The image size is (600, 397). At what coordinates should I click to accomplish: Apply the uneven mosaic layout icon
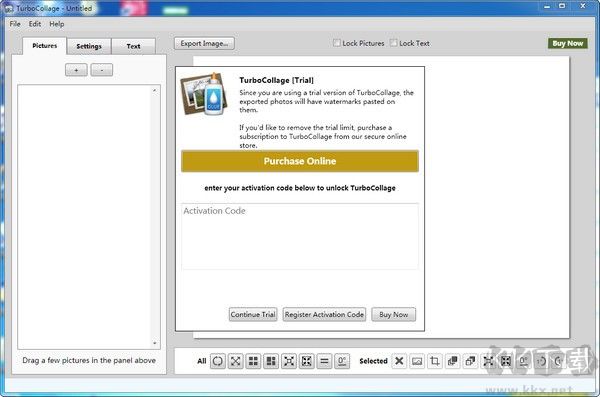point(271,361)
